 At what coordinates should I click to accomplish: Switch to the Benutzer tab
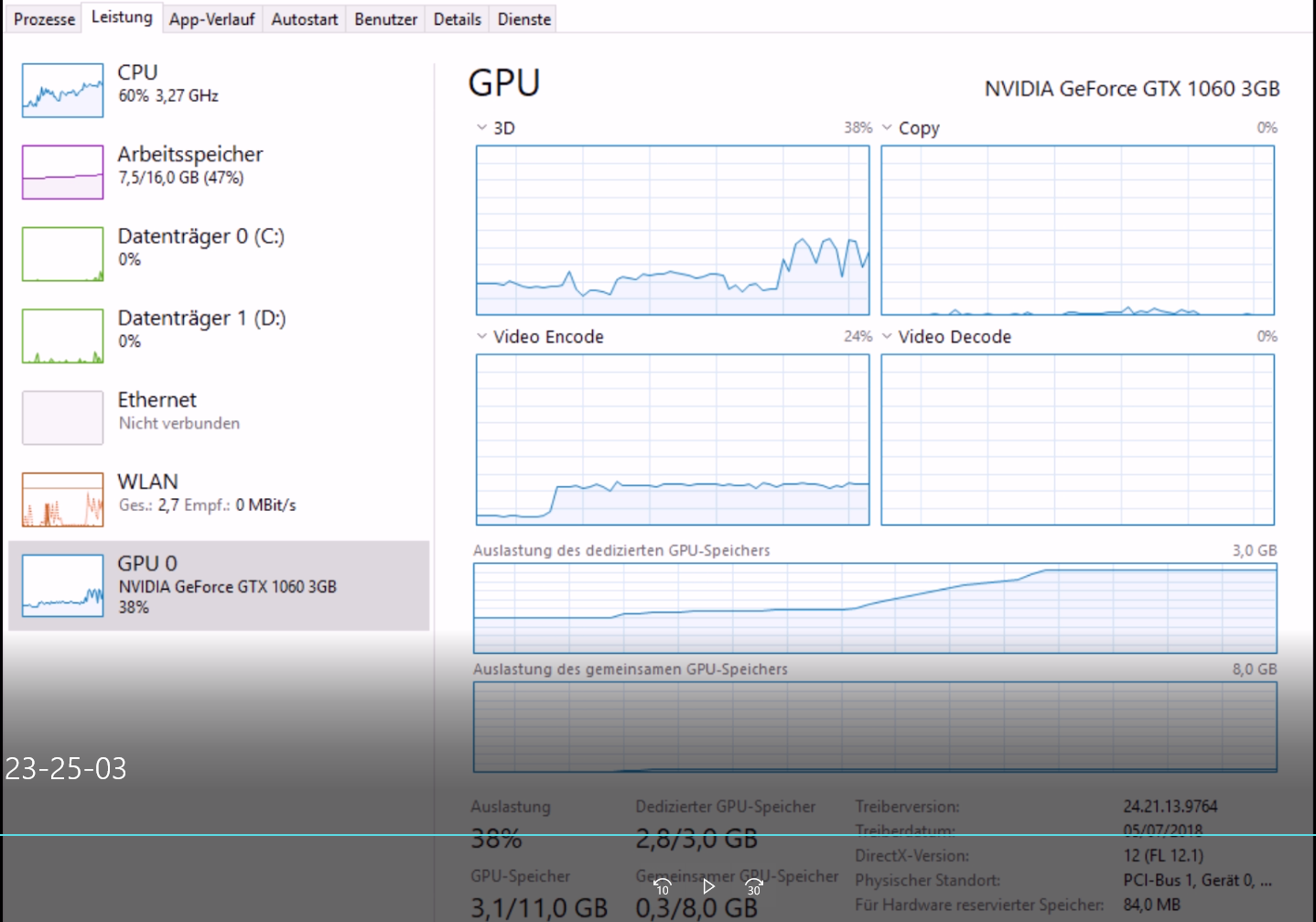385,19
